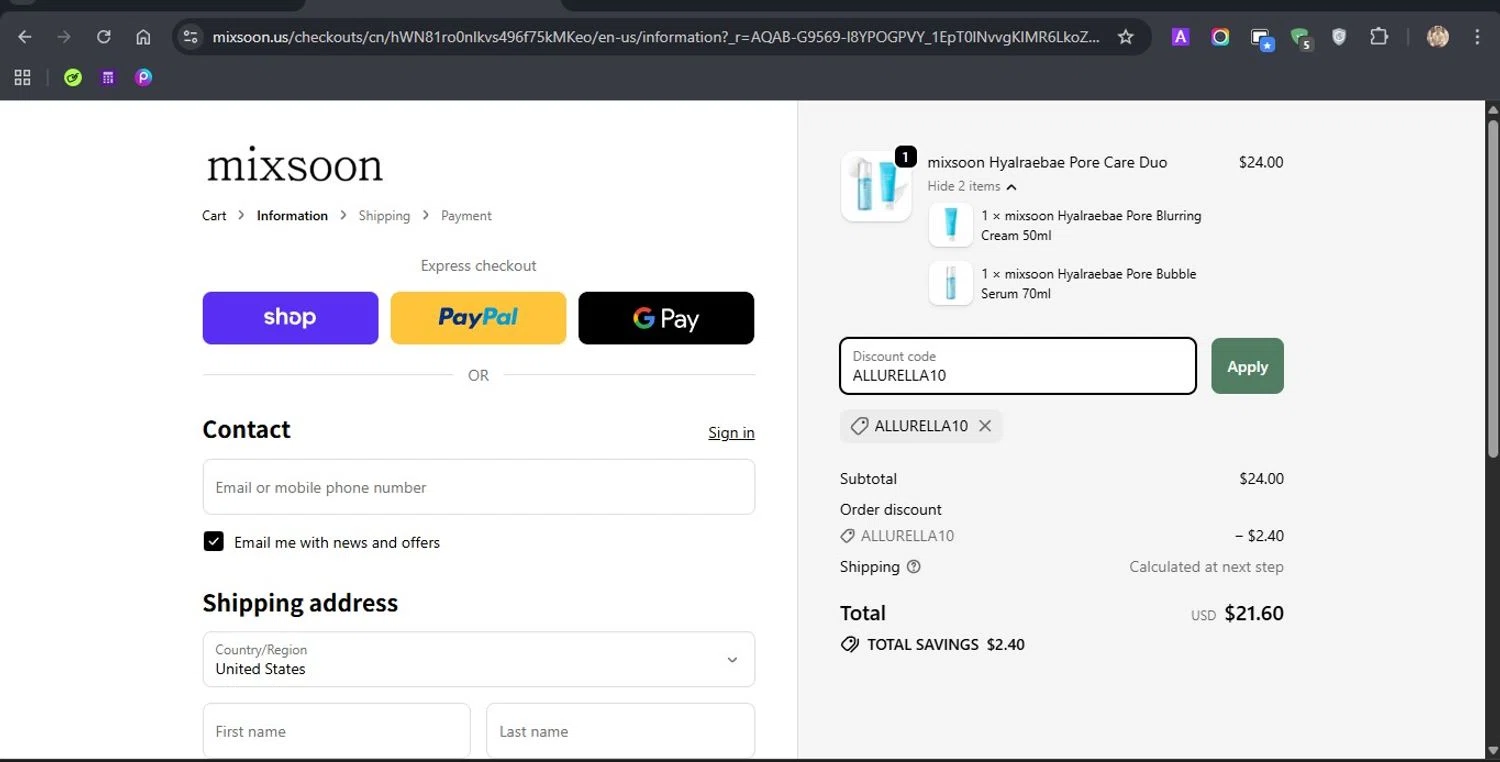1500x762 pixels.
Task: Open the rainbow circle extension
Action: (x=1220, y=37)
